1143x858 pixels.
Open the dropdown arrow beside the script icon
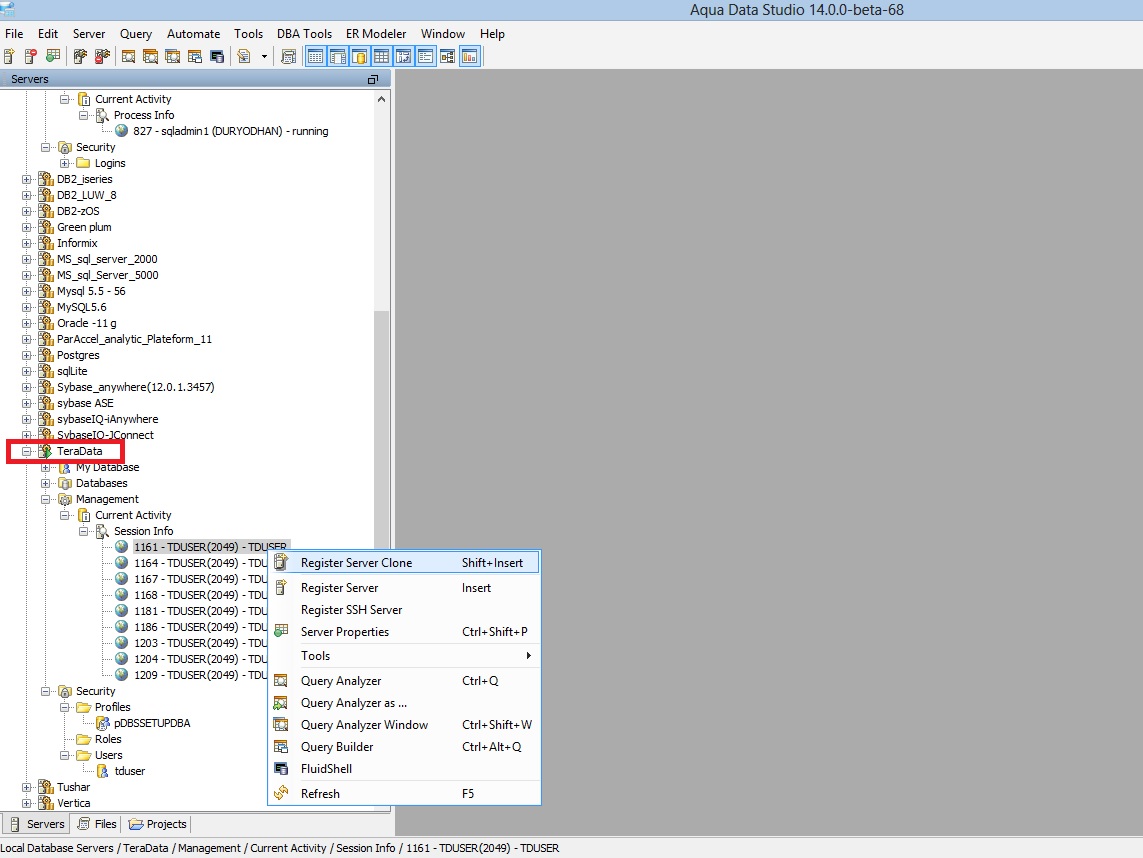(264, 56)
